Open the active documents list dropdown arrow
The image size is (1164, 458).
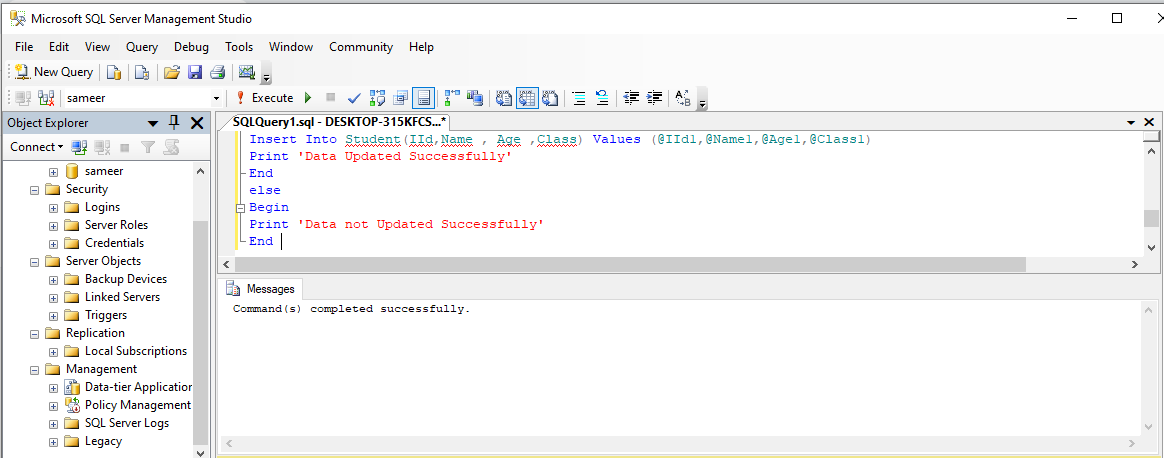pyautogui.click(x=1131, y=123)
